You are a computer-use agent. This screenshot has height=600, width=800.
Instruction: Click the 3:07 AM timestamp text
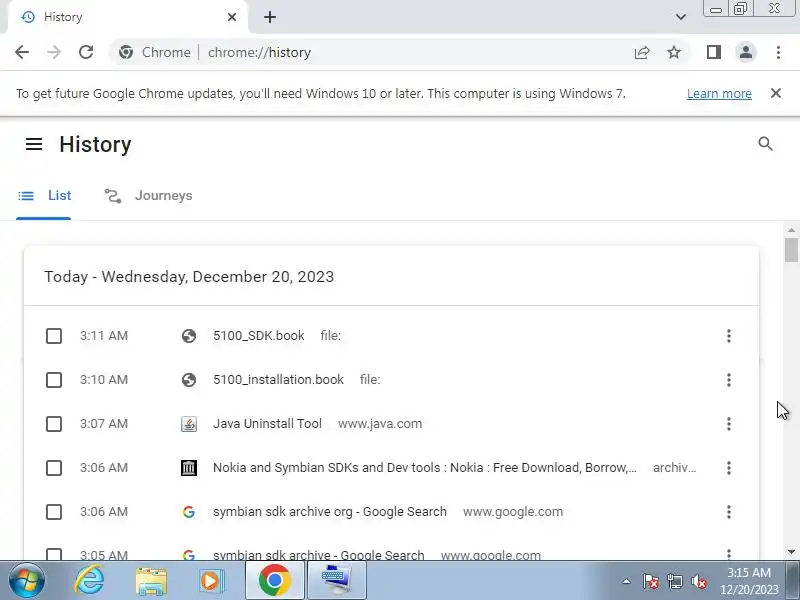tap(104, 423)
